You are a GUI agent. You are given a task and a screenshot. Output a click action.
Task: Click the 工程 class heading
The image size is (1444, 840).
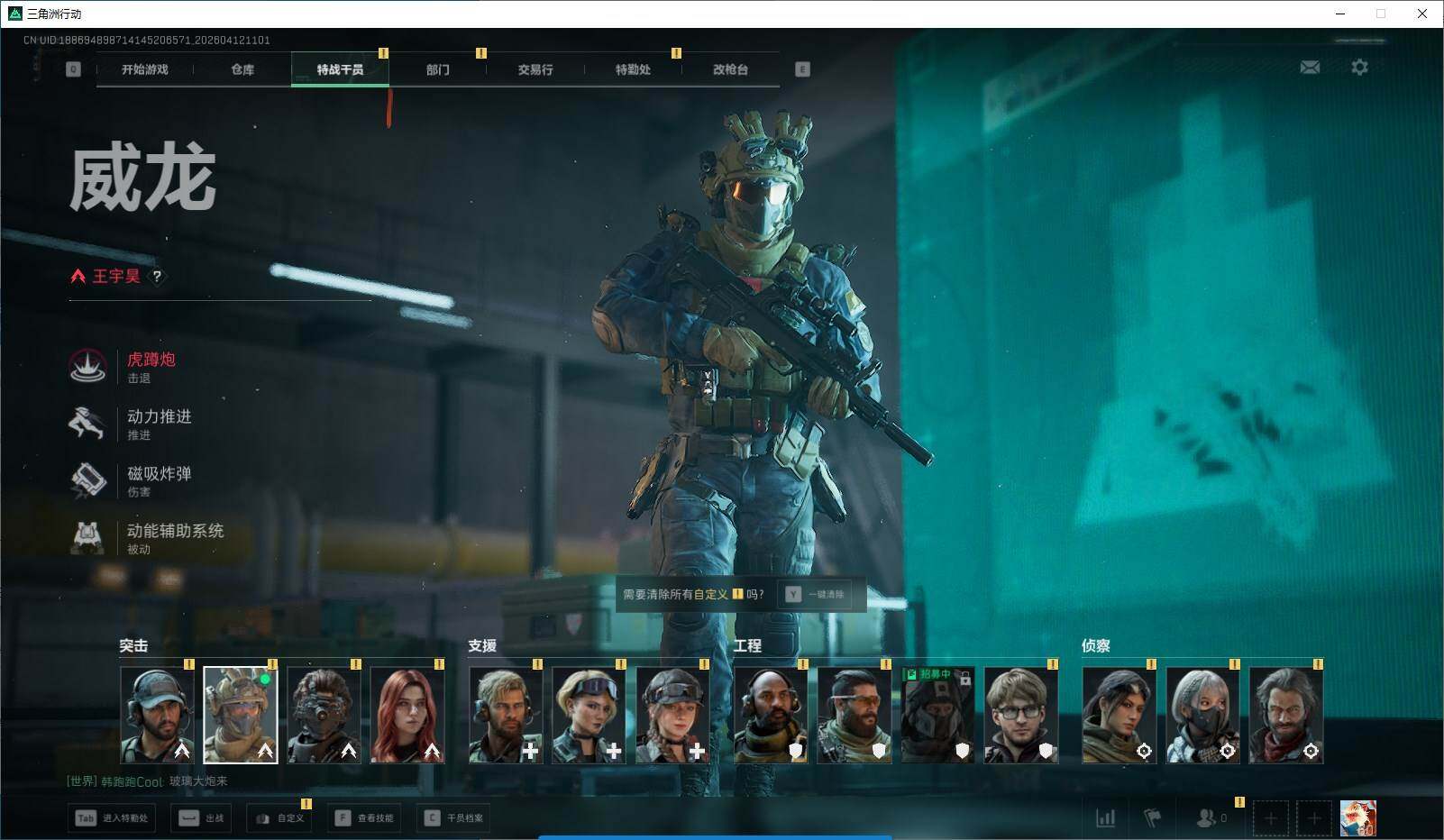point(747,646)
